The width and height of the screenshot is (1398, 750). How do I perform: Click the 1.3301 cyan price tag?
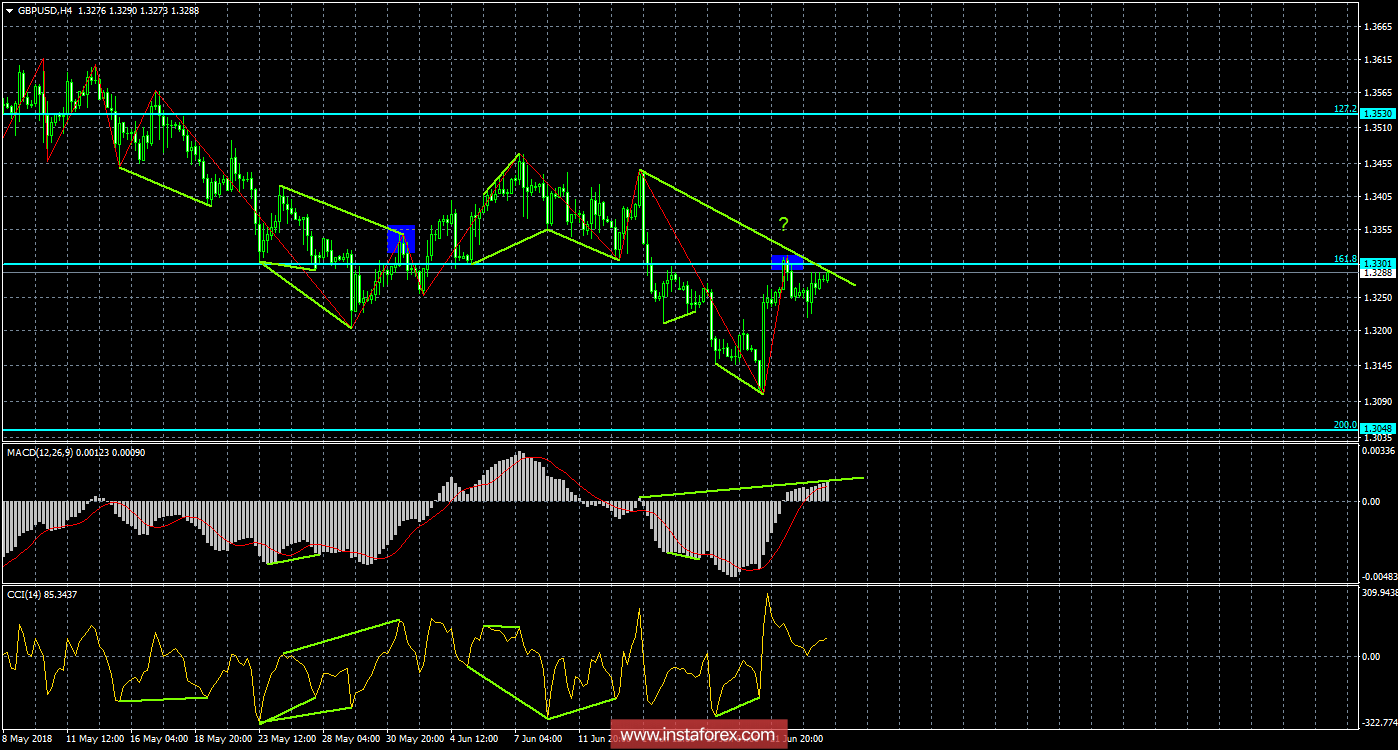1377,264
